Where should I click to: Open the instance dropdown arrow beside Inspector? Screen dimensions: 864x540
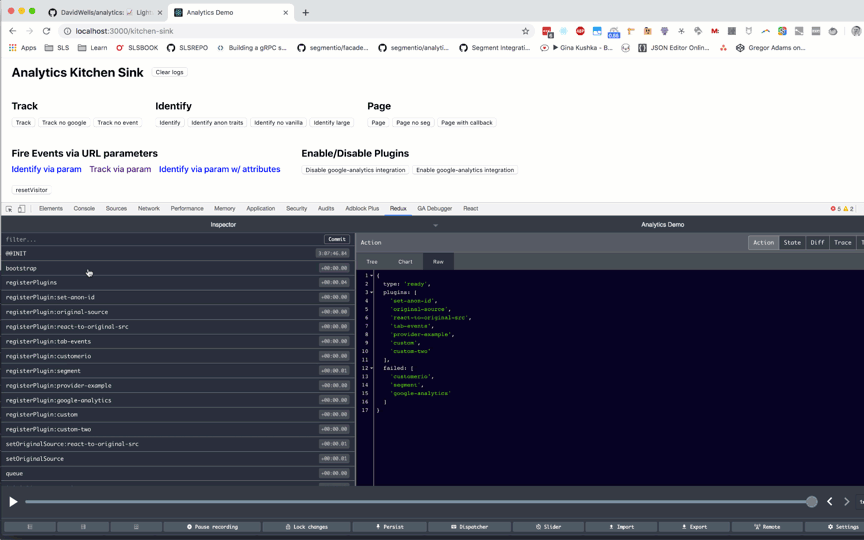click(x=435, y=225)
